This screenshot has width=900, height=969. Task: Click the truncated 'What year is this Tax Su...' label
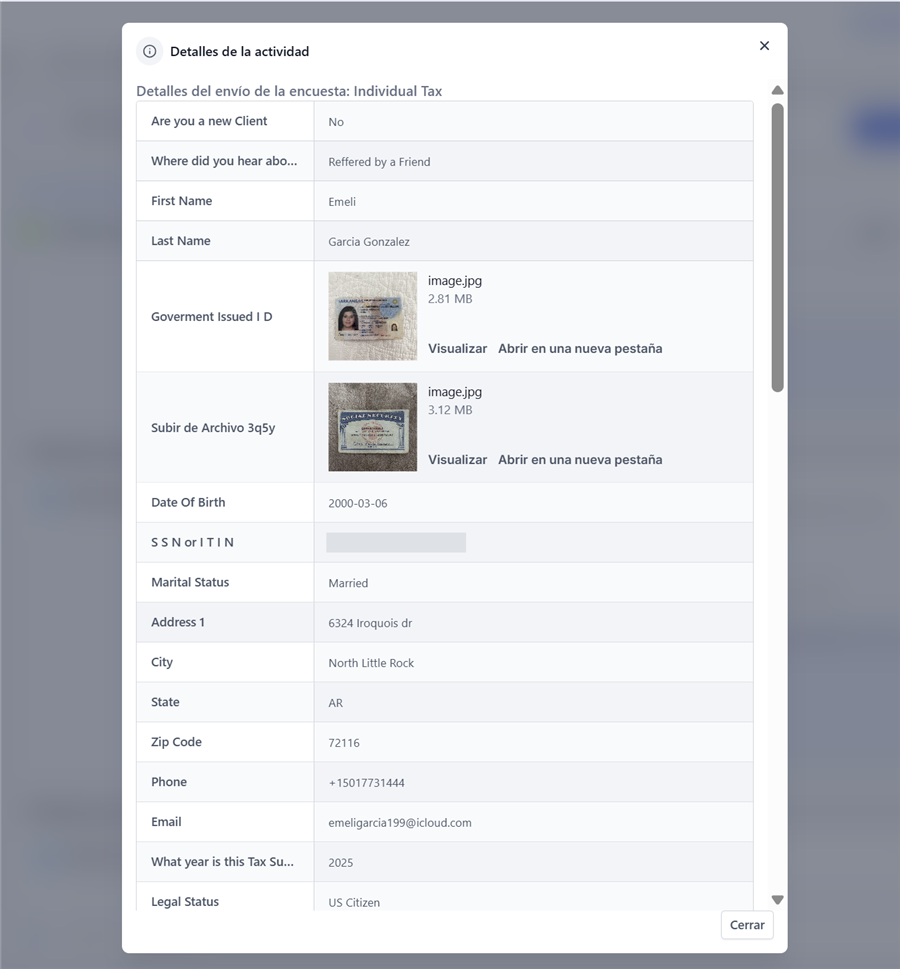coord(223,861)
